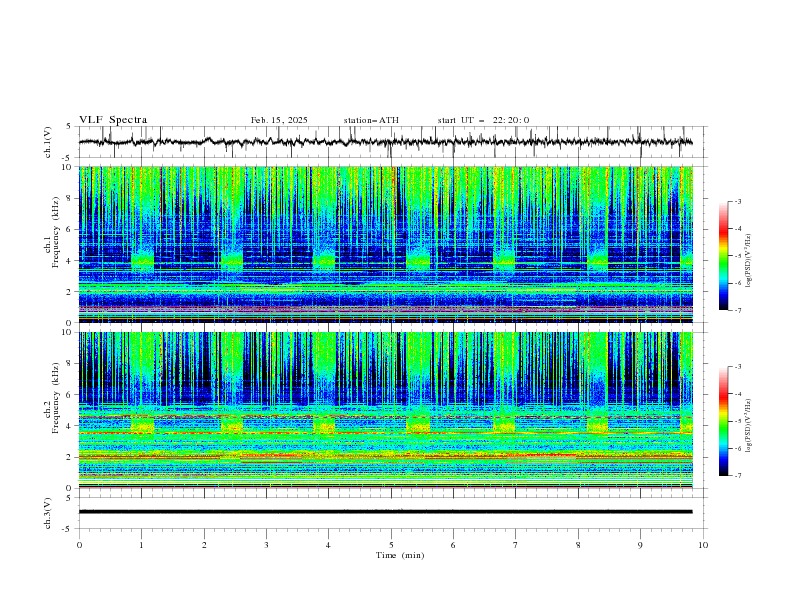Click the "-7" tick on ch.1 color bar
The width and height of the screenshot is (792, 612).
737,310
